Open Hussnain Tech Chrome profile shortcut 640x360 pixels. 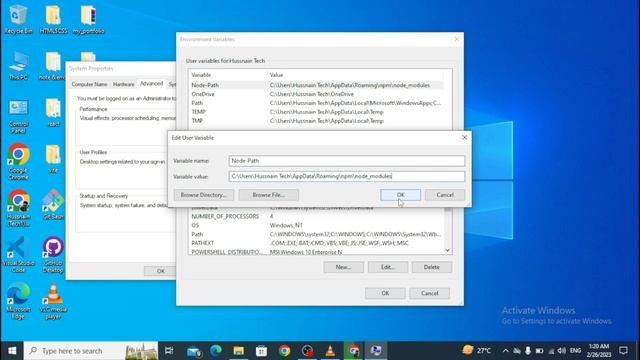click(x=18, y=208)
